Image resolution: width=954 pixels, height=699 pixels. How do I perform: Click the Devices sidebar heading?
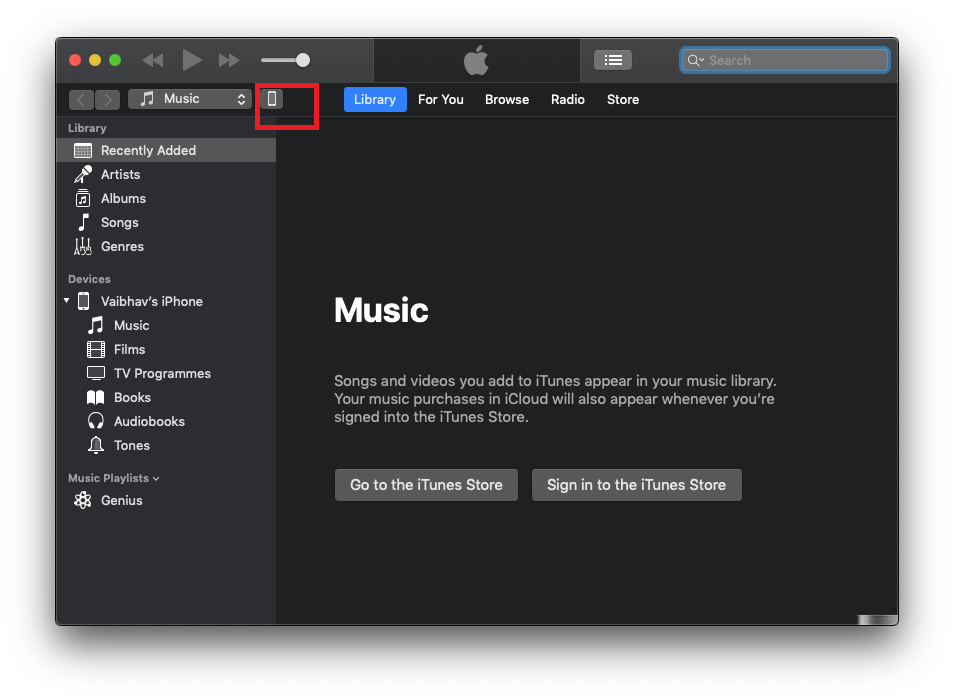tap(89, 279)
